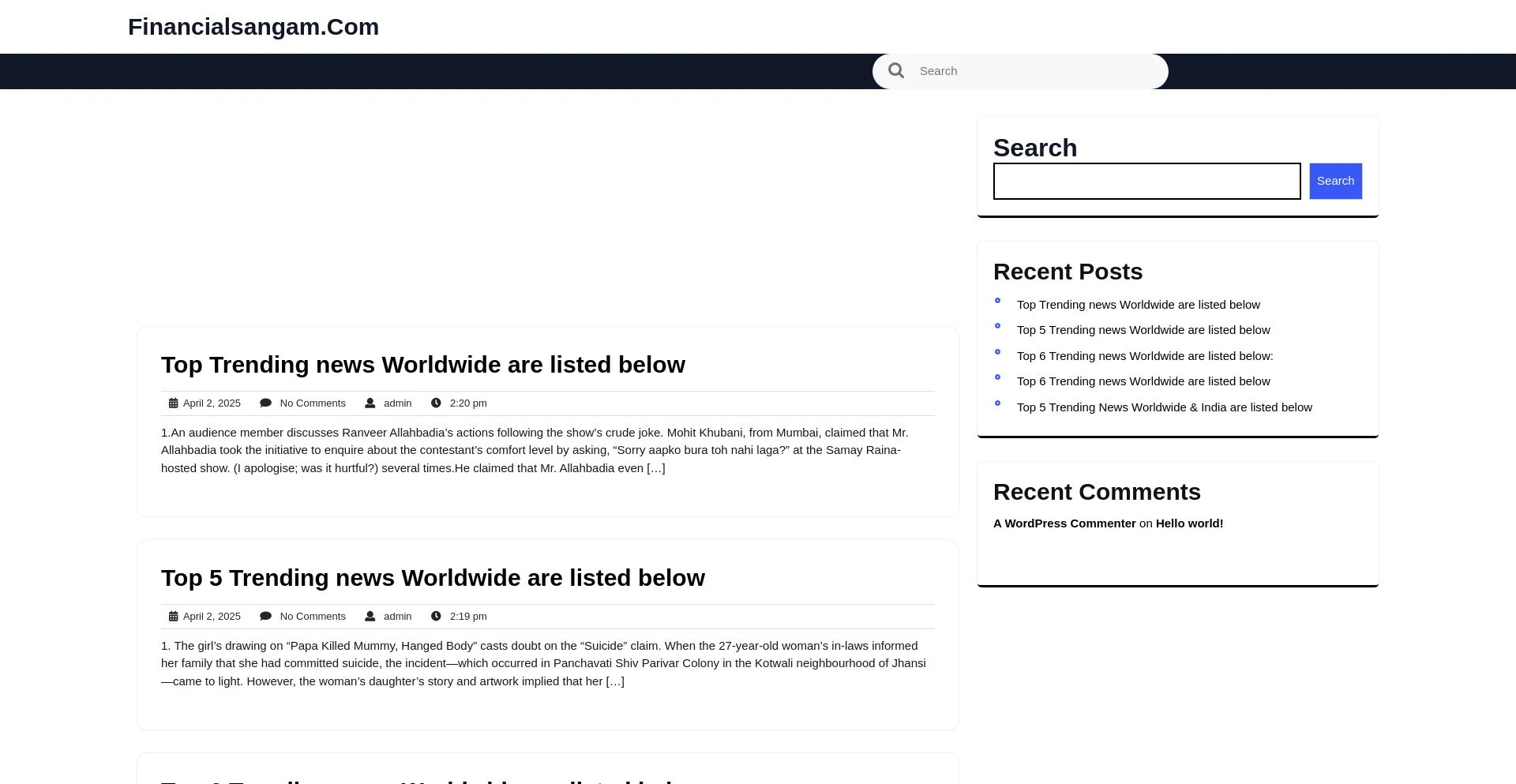Click comment bubble icon on second post

265,617
